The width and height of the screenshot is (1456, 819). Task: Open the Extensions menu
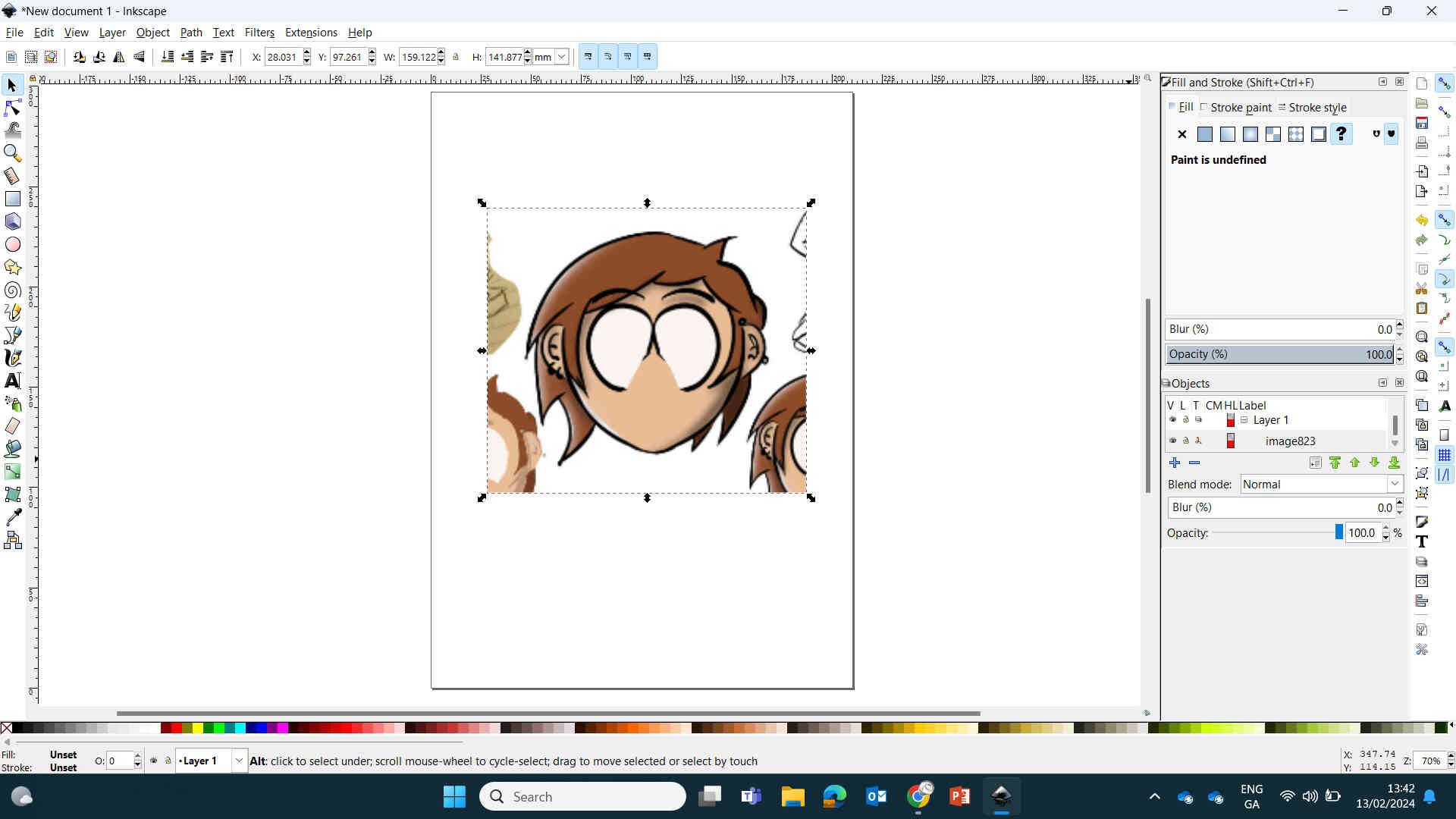tap(311, 32)
